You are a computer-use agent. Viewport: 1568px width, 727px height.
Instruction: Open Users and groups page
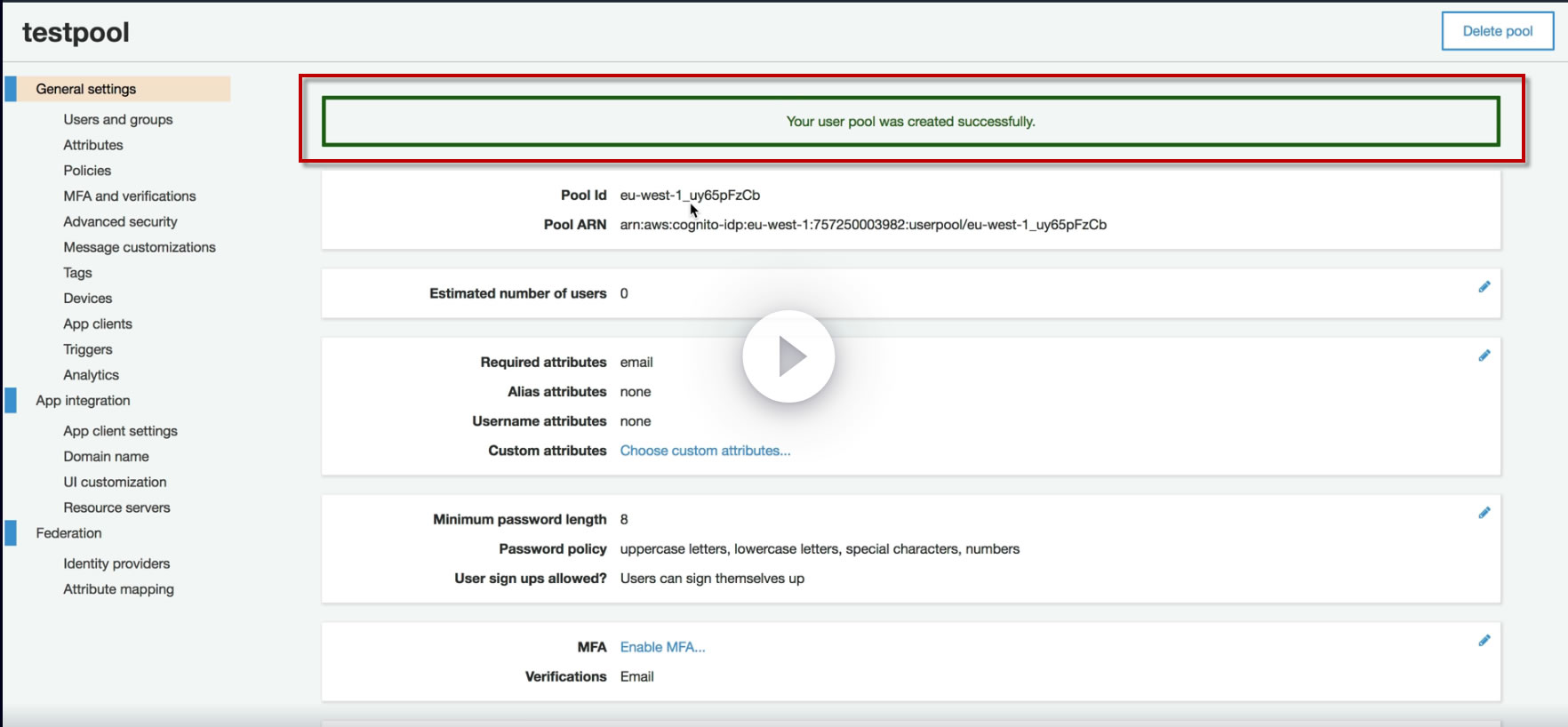point(118,119)
